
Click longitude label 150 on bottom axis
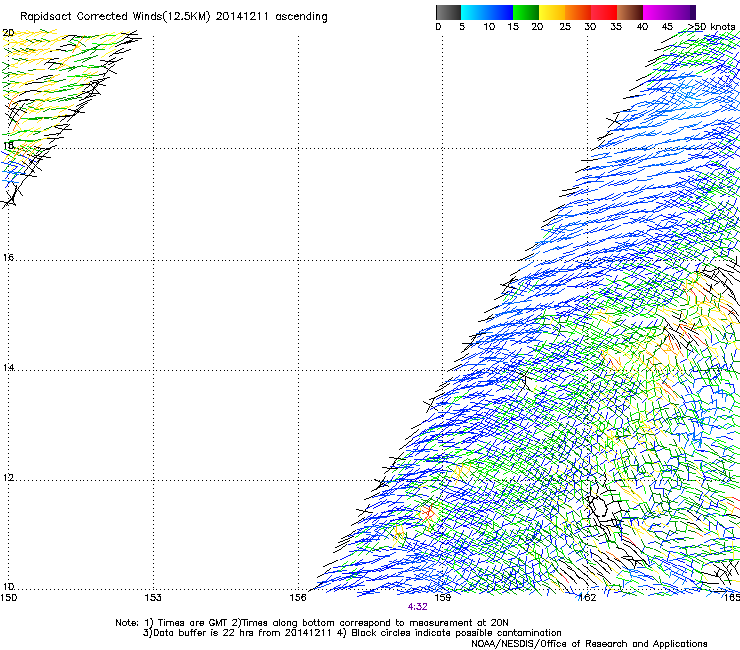pyautogui.click(x=8, y=598)
